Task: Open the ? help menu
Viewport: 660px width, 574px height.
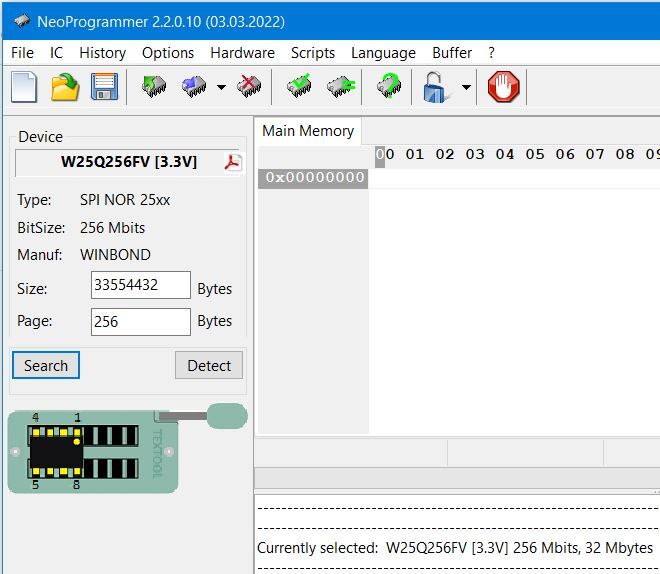Action: coord(491,53)
